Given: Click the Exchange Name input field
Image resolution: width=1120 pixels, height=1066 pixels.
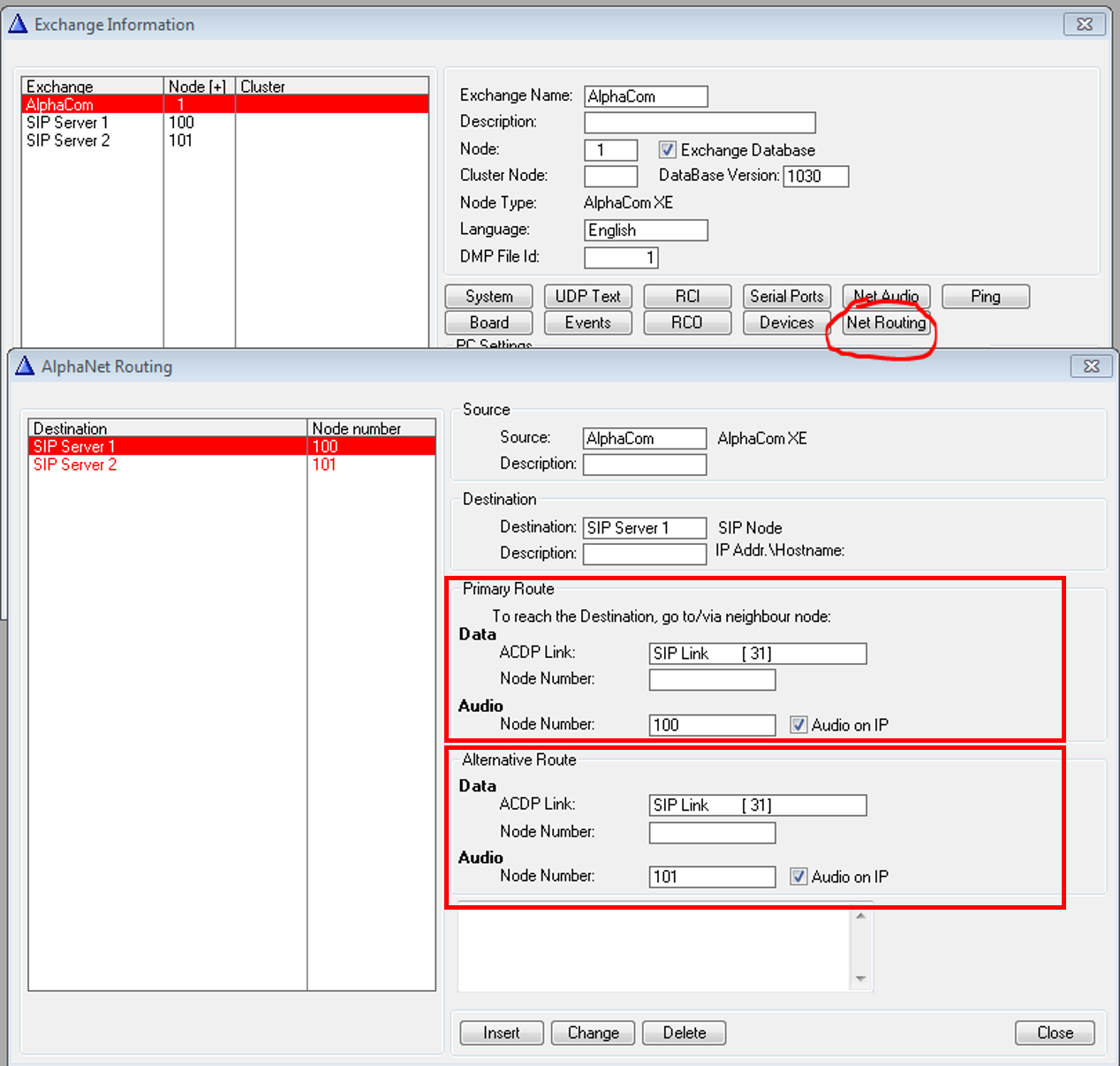Looking at the screenshot, I should click(646, 96).
